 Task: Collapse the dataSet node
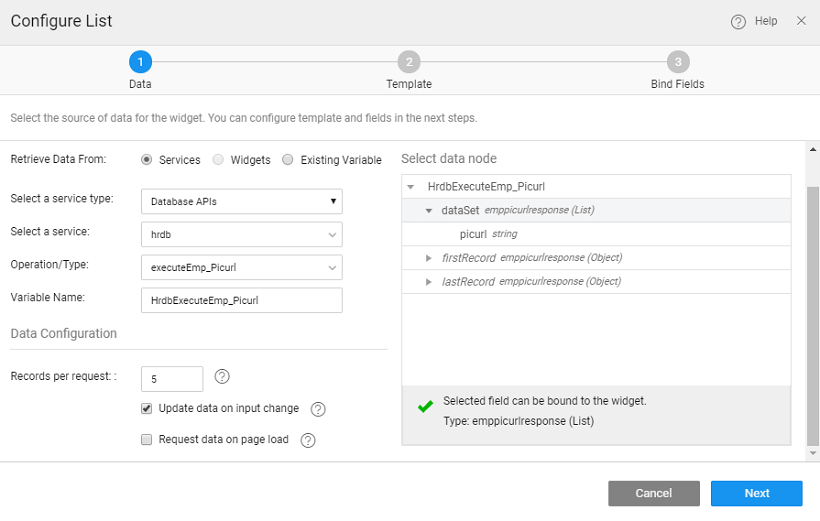point(429,210)
